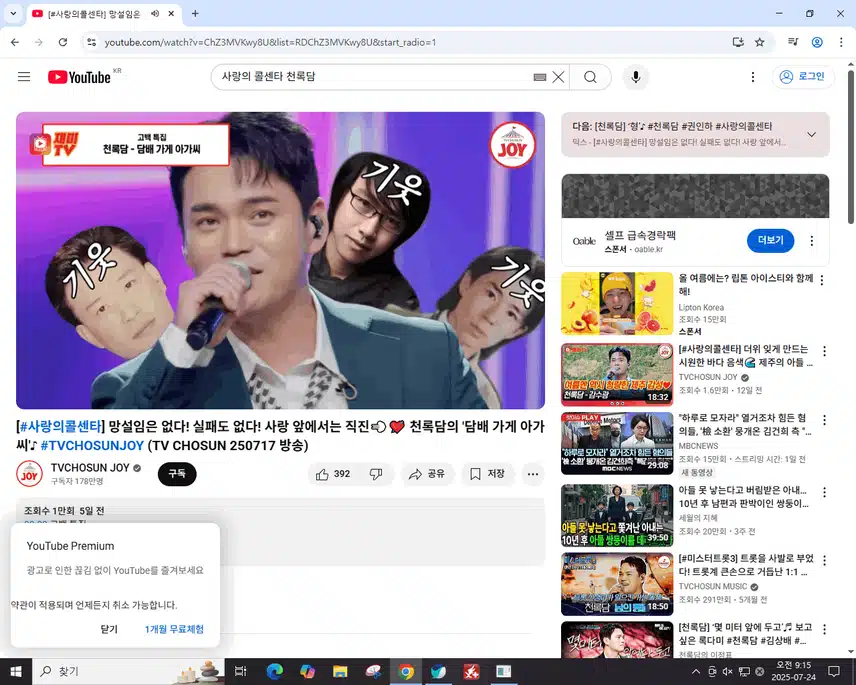Viewport: 856px width, 685px height.
Task: Click the Chrome address bar URL
Action: coord(270,42)
